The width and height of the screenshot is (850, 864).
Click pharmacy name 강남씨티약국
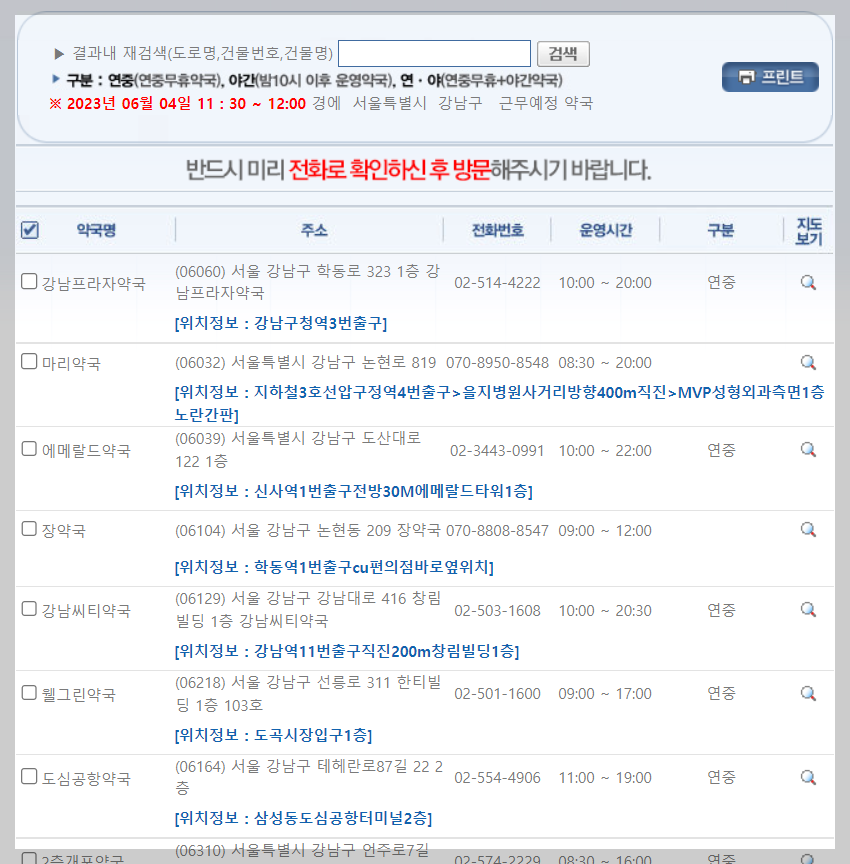coord(86,611)
